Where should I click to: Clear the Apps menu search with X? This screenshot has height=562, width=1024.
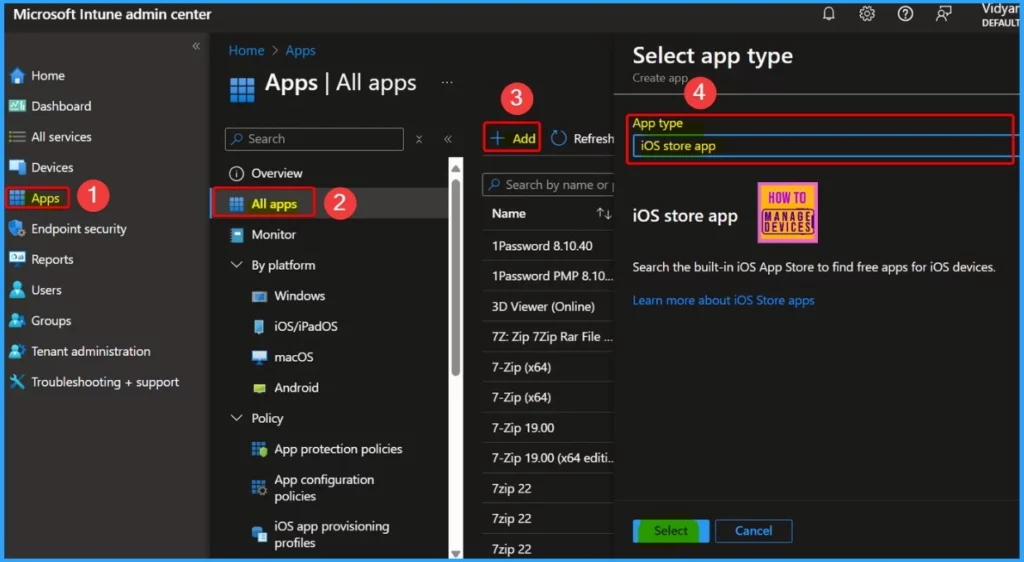click(419, 139)
